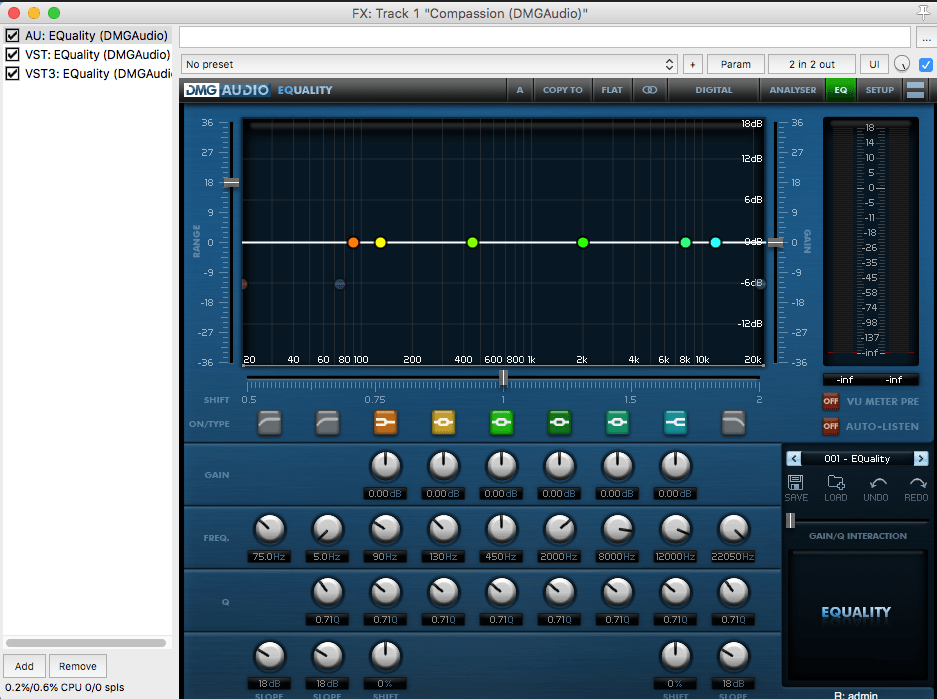This screenshot has height=699, width=937.
Task: Open the 001 - EQuality preset name list
Action: 857,458
